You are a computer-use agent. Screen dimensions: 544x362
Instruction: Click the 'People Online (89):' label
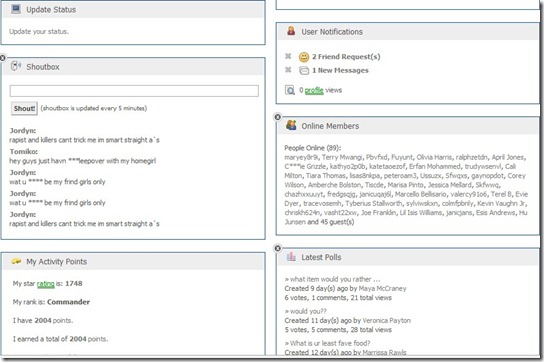(313, 148)
